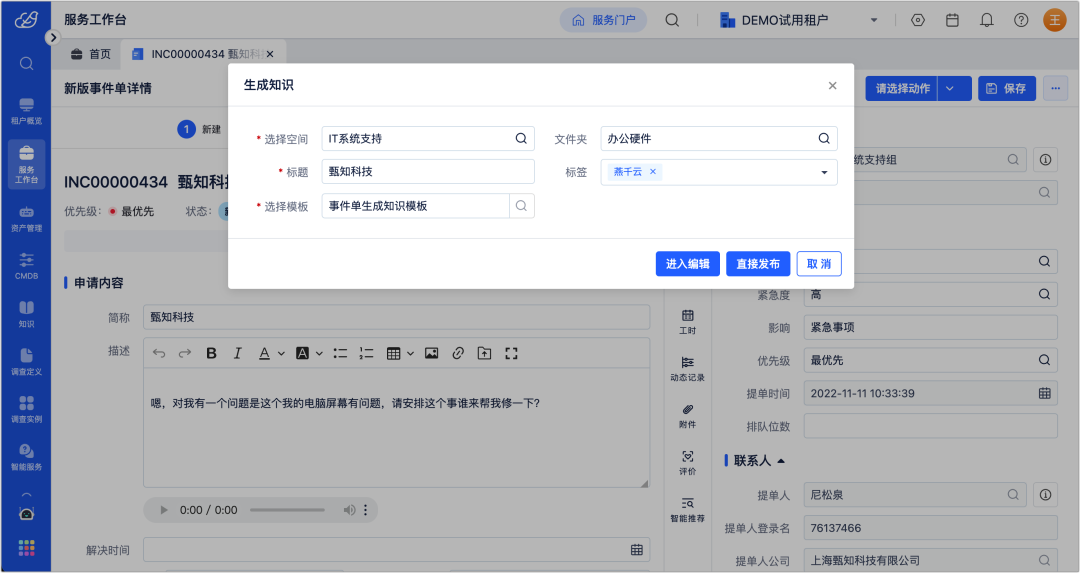
Task: Expand the 标签 dropdown arrow
Action: pos(824,172)
